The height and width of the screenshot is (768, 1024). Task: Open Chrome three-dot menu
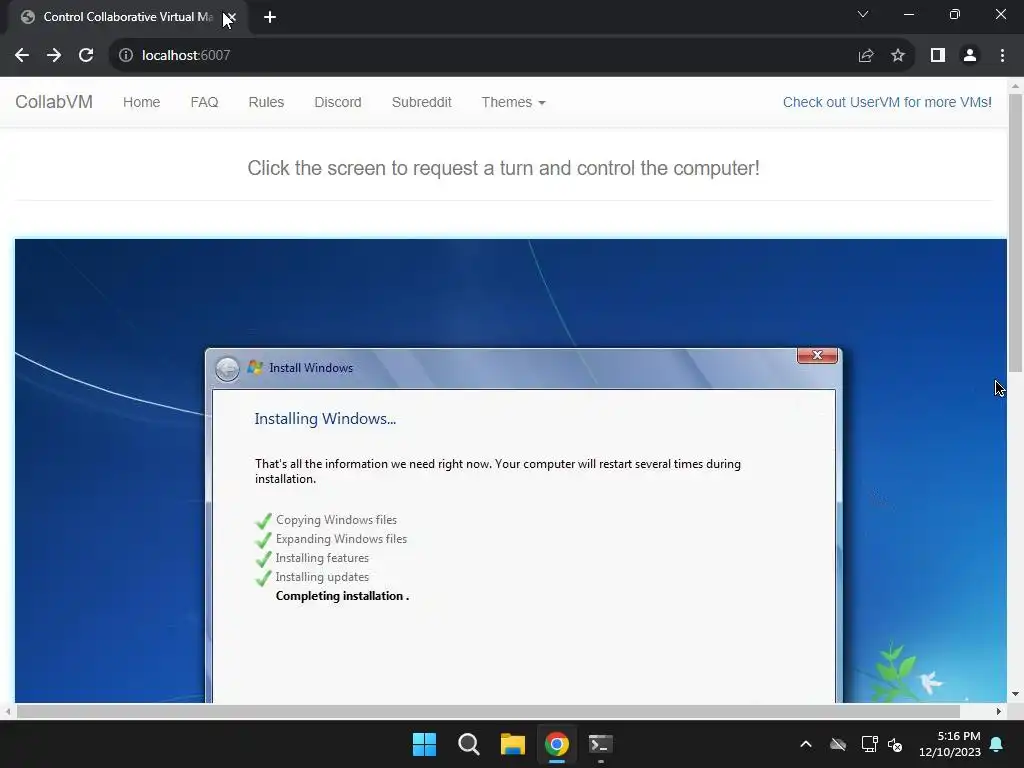click(x=1002, y=56)
